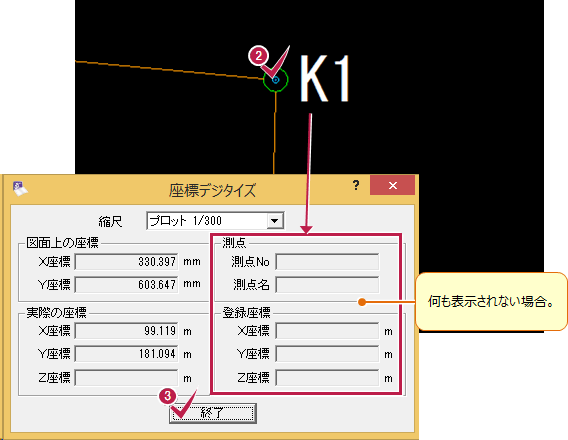
Task: Click the 座標デジタイズ dialog title icon
Action: [x=20, y=188]
